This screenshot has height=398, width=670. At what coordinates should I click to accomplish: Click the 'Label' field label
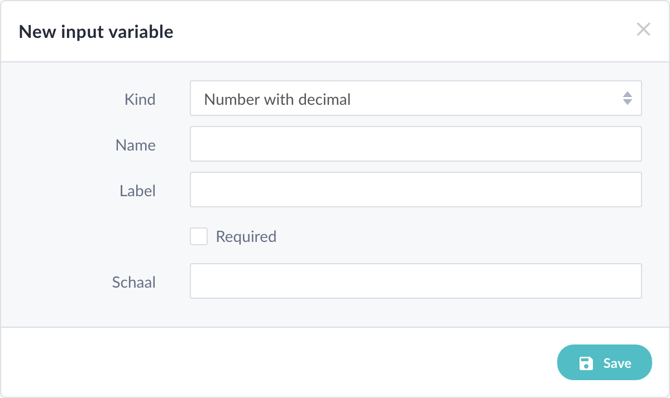coord(138,191)
